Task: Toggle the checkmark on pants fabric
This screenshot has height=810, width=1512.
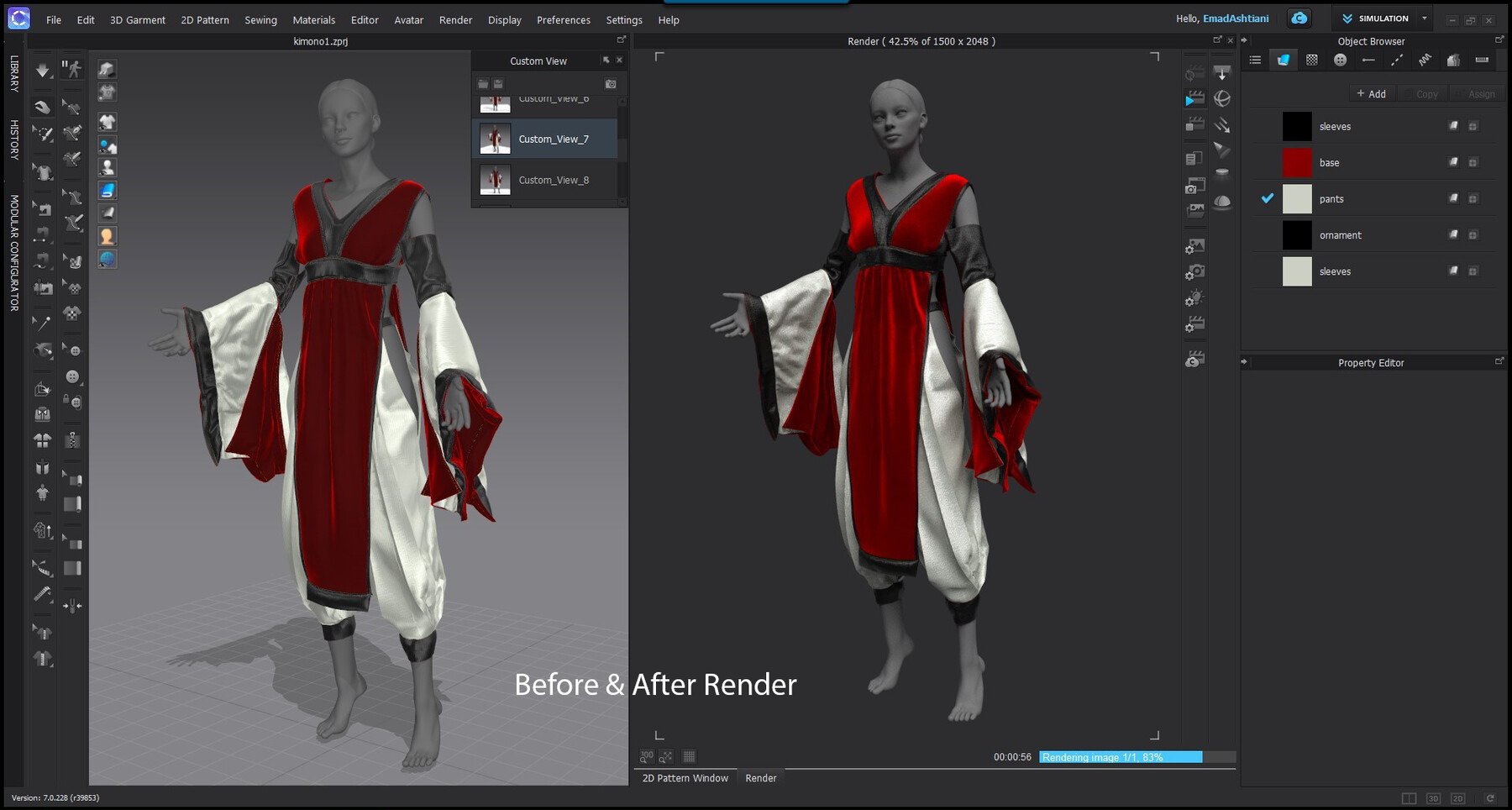Action: pos(1268,198)
